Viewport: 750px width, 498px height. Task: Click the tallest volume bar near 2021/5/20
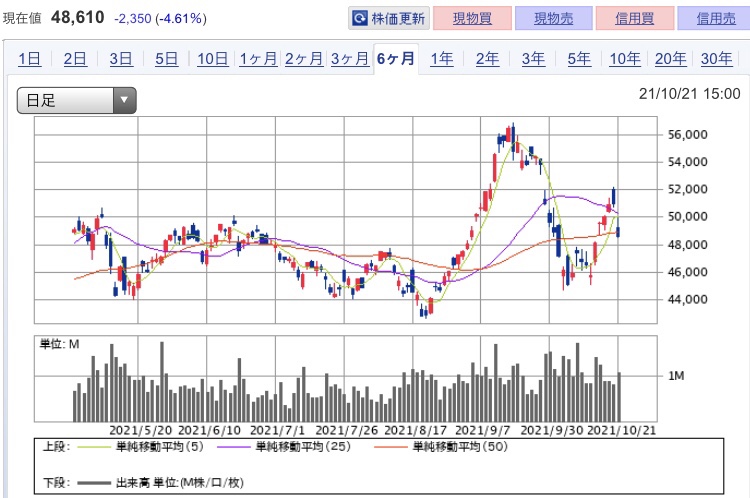coord(162,382)
